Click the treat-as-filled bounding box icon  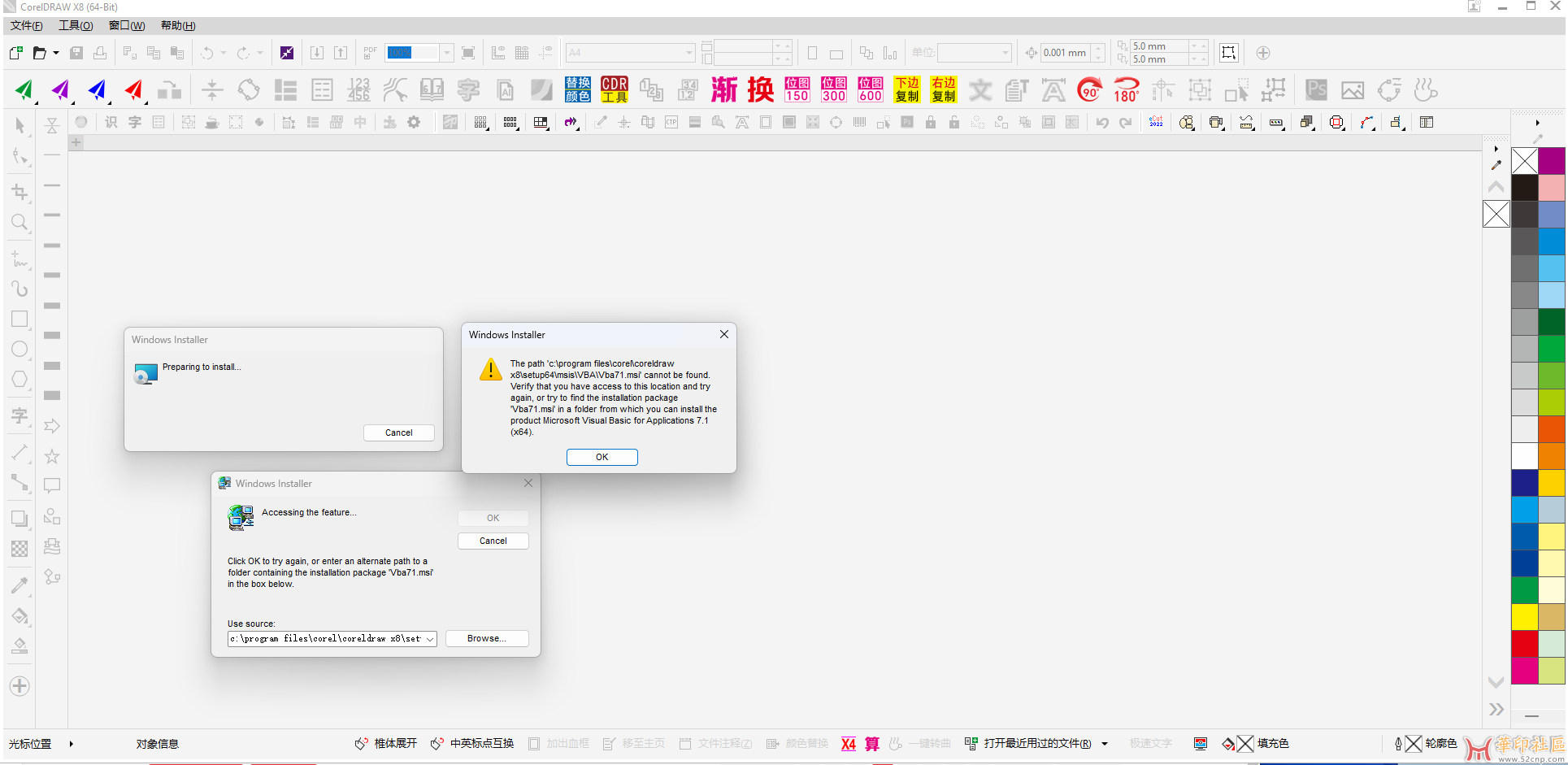1228,53
